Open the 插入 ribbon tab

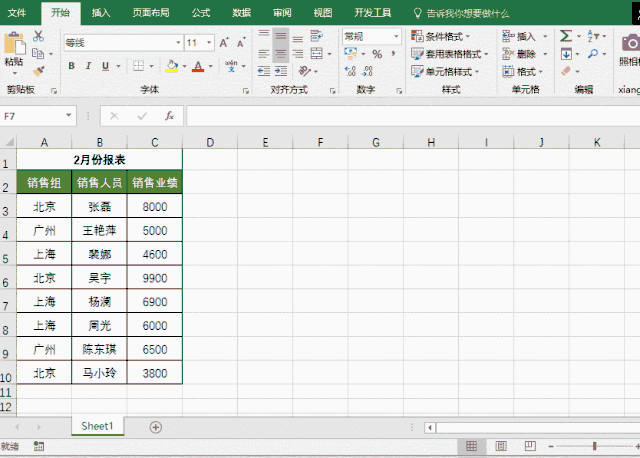coord(101,13)
